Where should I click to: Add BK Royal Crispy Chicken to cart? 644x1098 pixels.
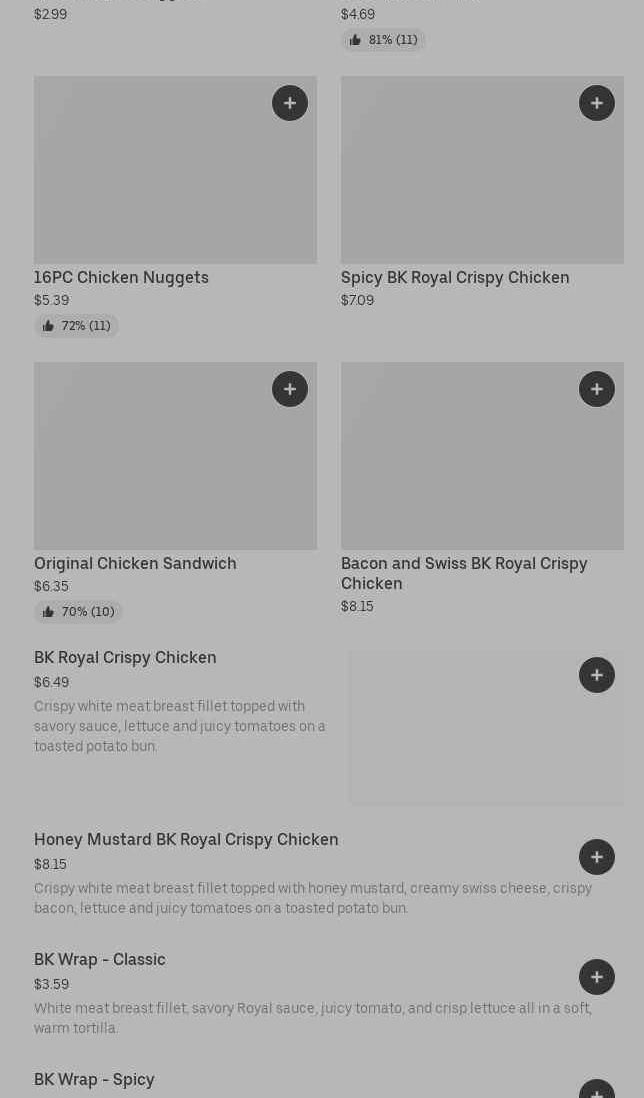(597, 675)
